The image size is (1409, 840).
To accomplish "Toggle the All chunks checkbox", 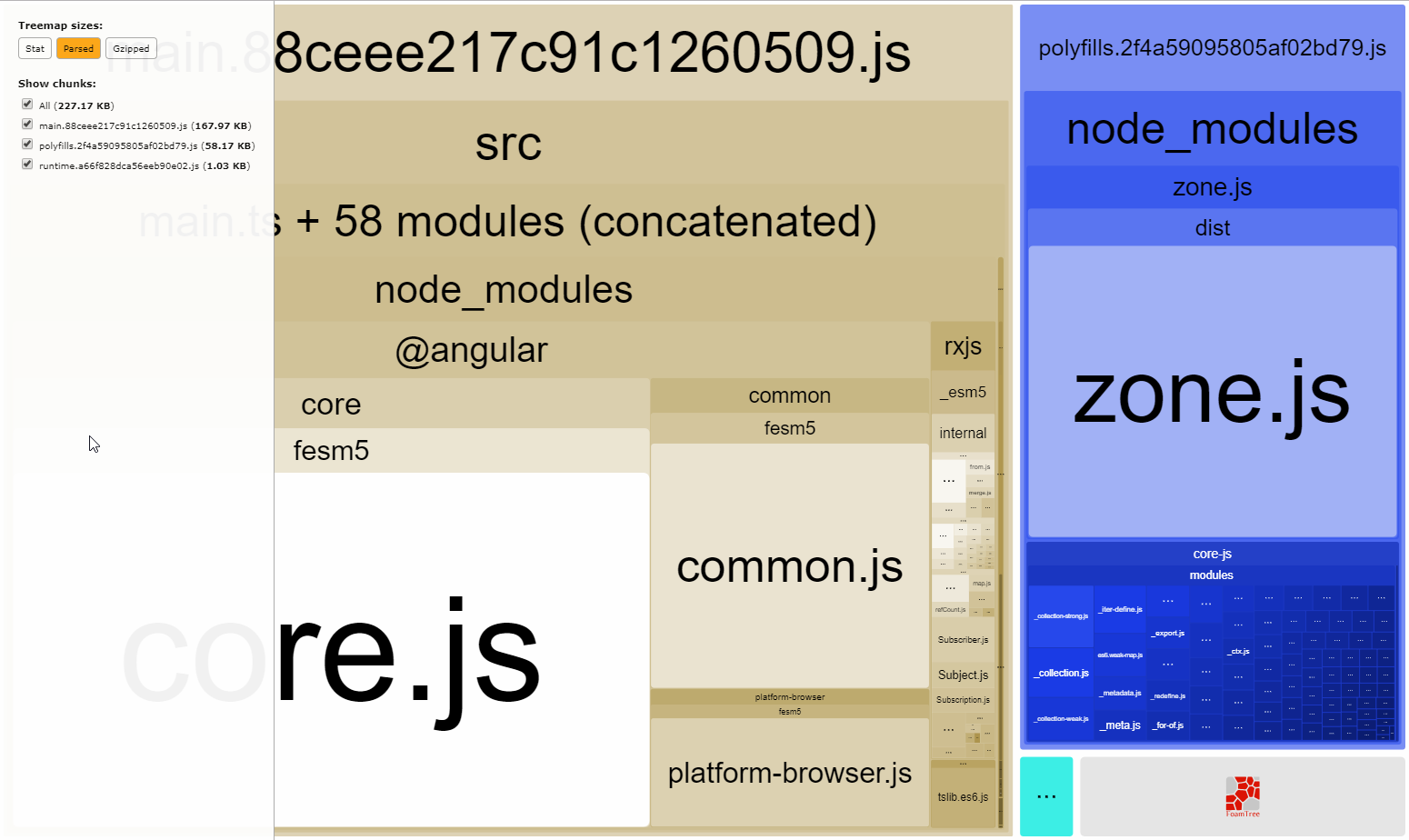I will click(x=27, y=105).
